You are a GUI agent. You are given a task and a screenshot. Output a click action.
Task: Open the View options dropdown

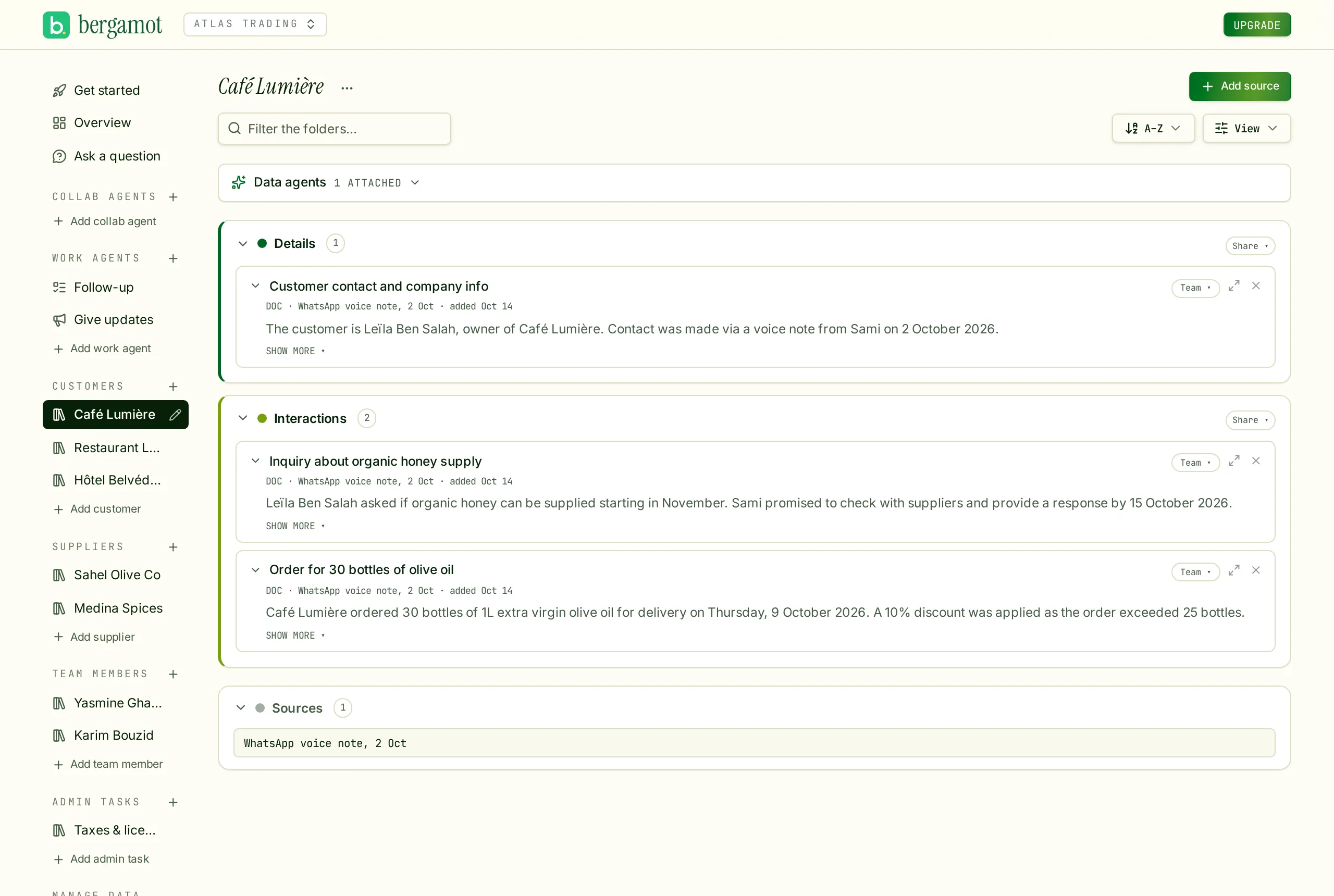(1246, 128)
